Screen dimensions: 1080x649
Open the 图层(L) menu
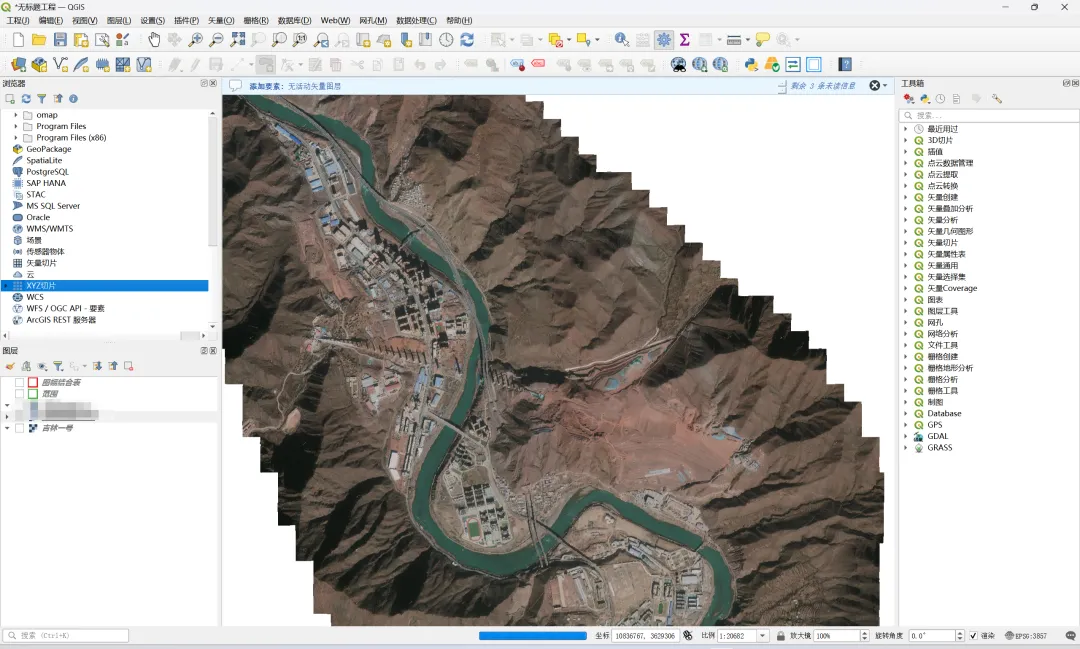pos(118,21)
